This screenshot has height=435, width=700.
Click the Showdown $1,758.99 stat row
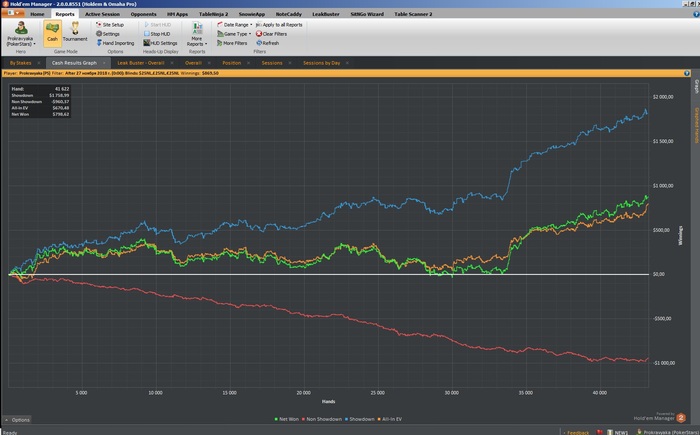[40, 95]
